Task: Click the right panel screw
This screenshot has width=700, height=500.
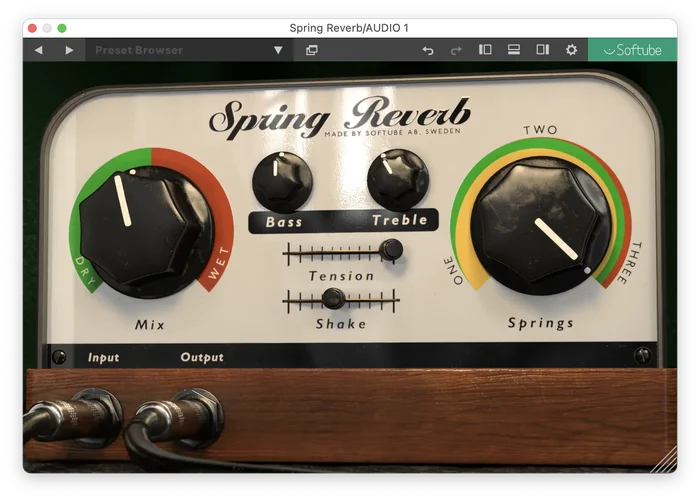Action: tap(642, 355)
